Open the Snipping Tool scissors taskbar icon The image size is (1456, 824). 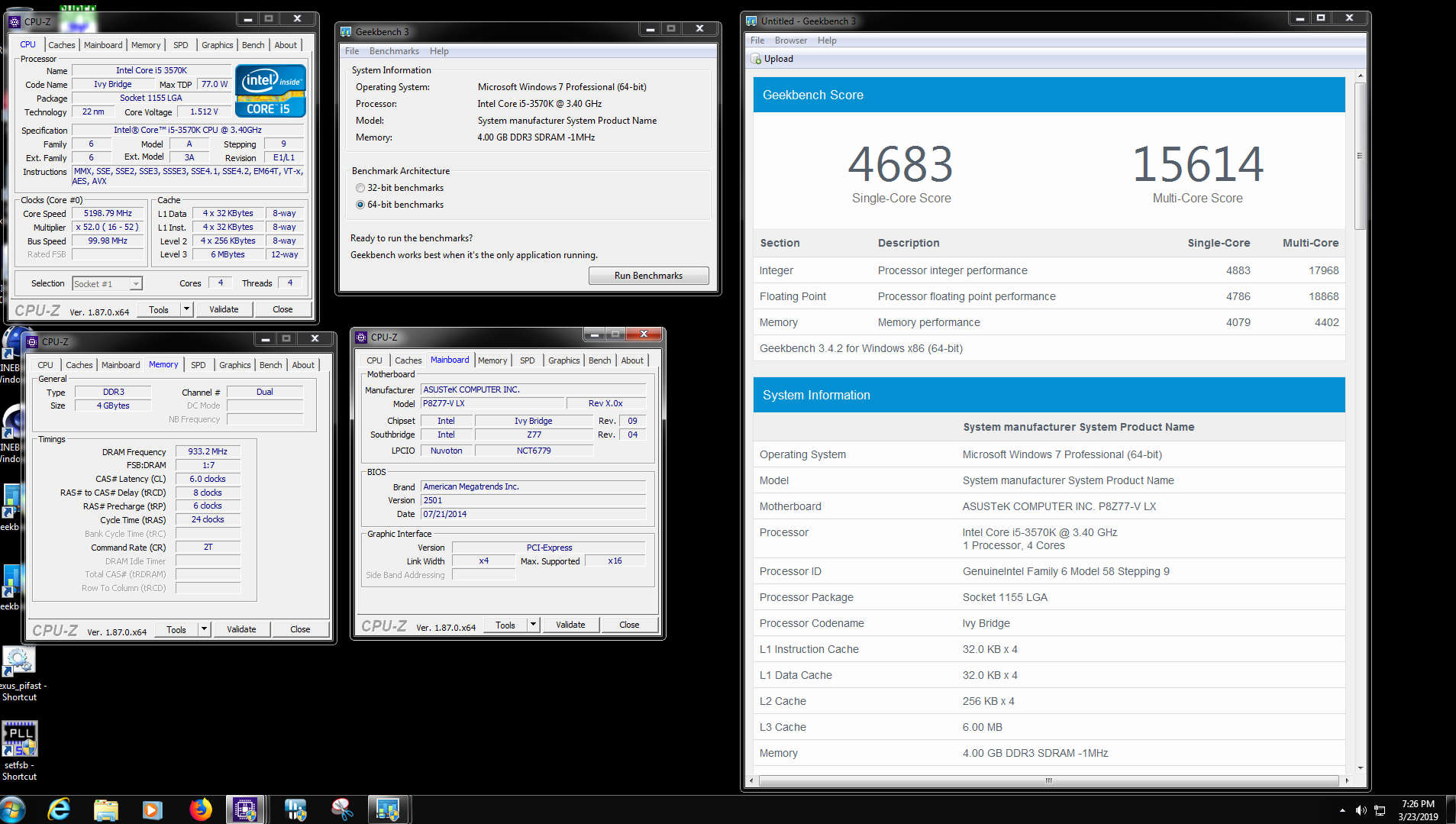point(341,809)
